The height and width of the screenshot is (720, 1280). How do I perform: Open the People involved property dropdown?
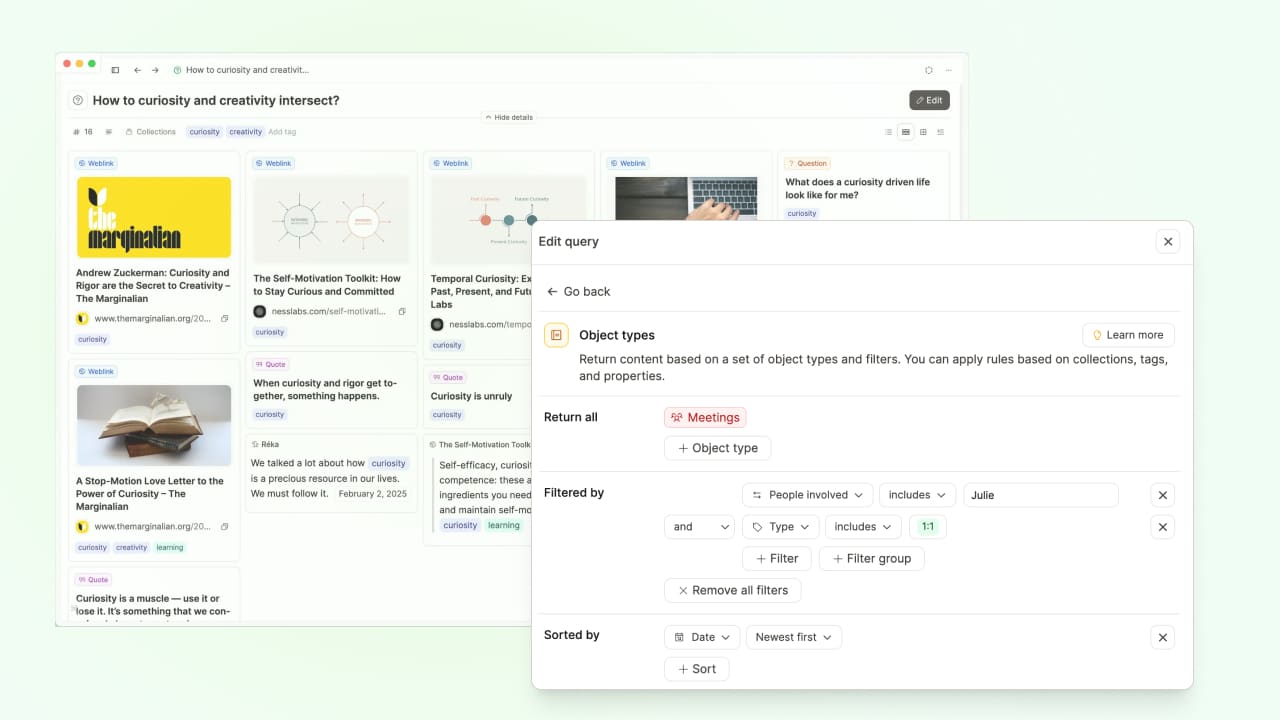tap(807, 495)
